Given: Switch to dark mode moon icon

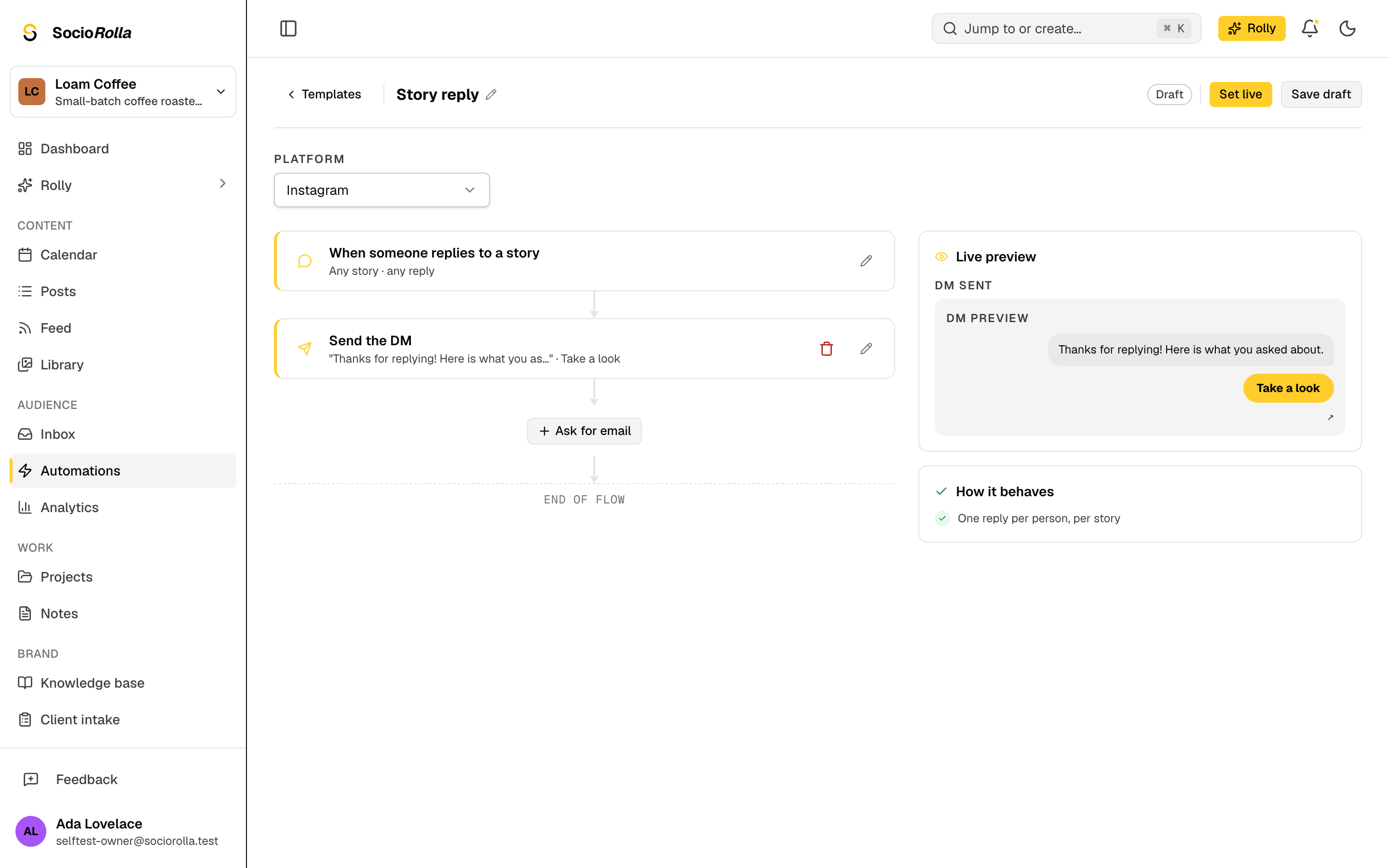Looking at the screenshot, I should [1347, 28].
